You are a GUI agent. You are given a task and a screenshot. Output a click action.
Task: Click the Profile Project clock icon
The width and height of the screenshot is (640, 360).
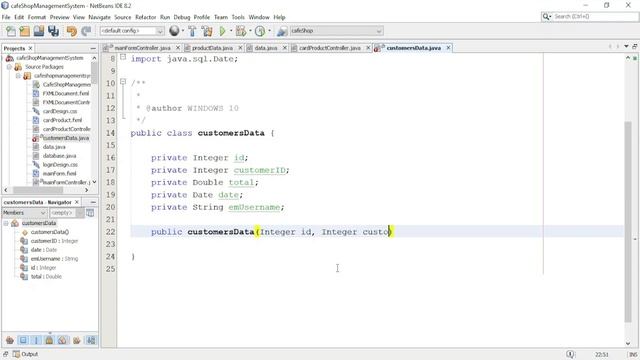pos(260,31)
